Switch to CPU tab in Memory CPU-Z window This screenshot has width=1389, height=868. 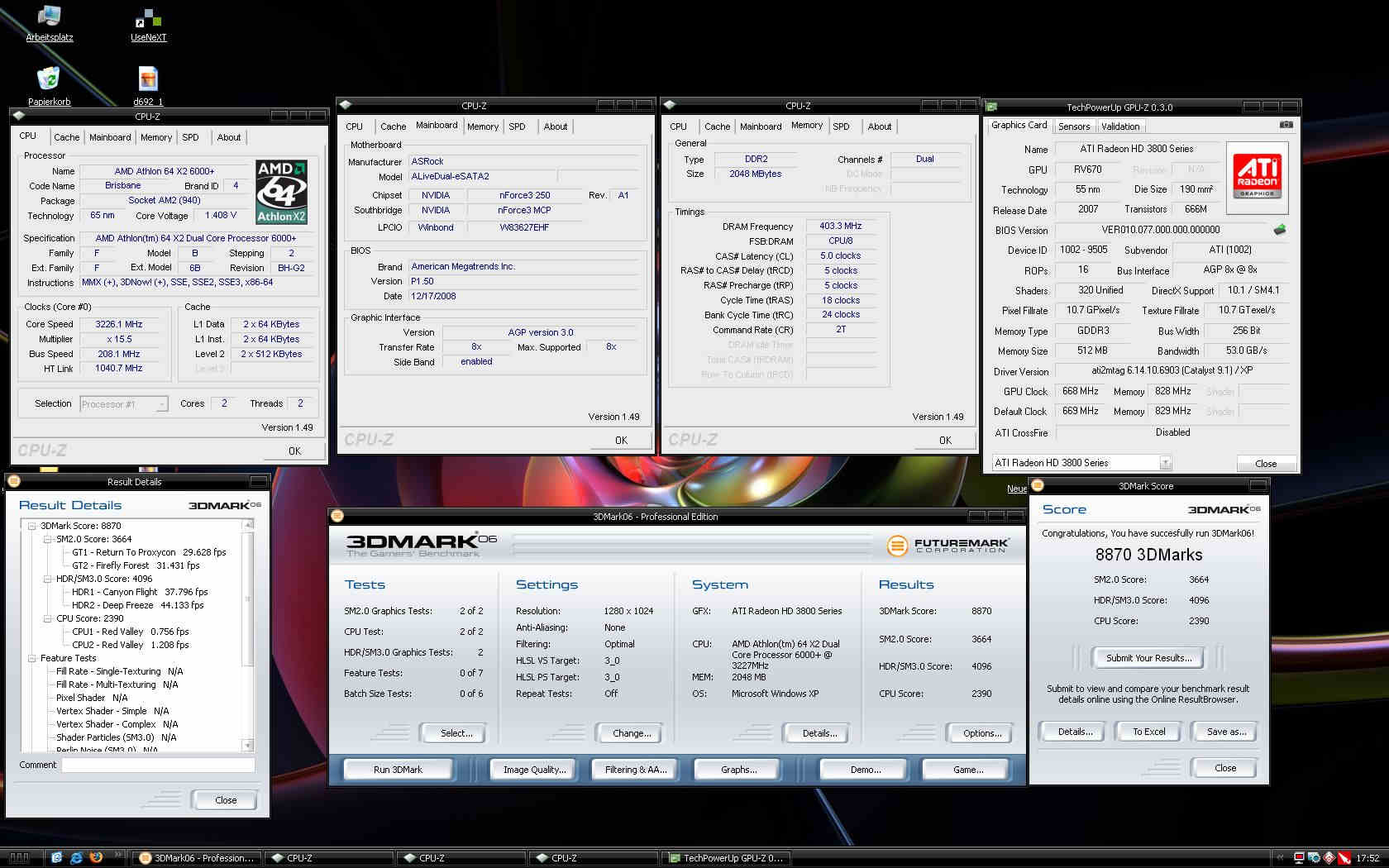(678, 126)
